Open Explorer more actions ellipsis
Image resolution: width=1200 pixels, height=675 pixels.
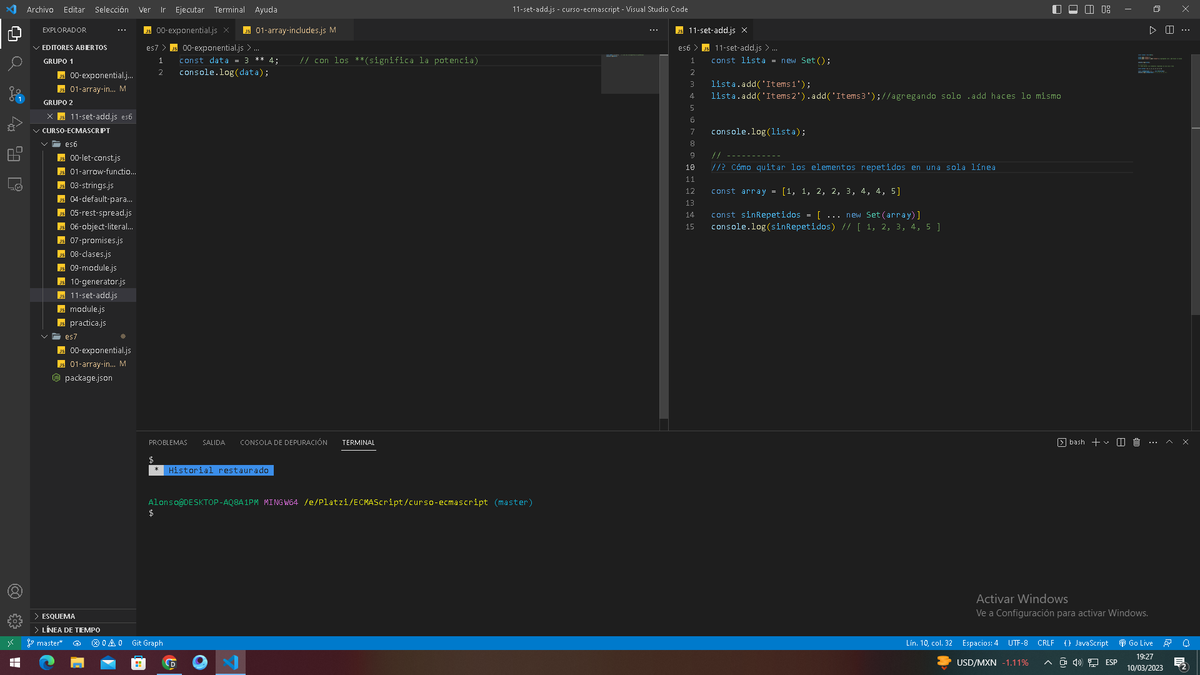pos(122,30)
